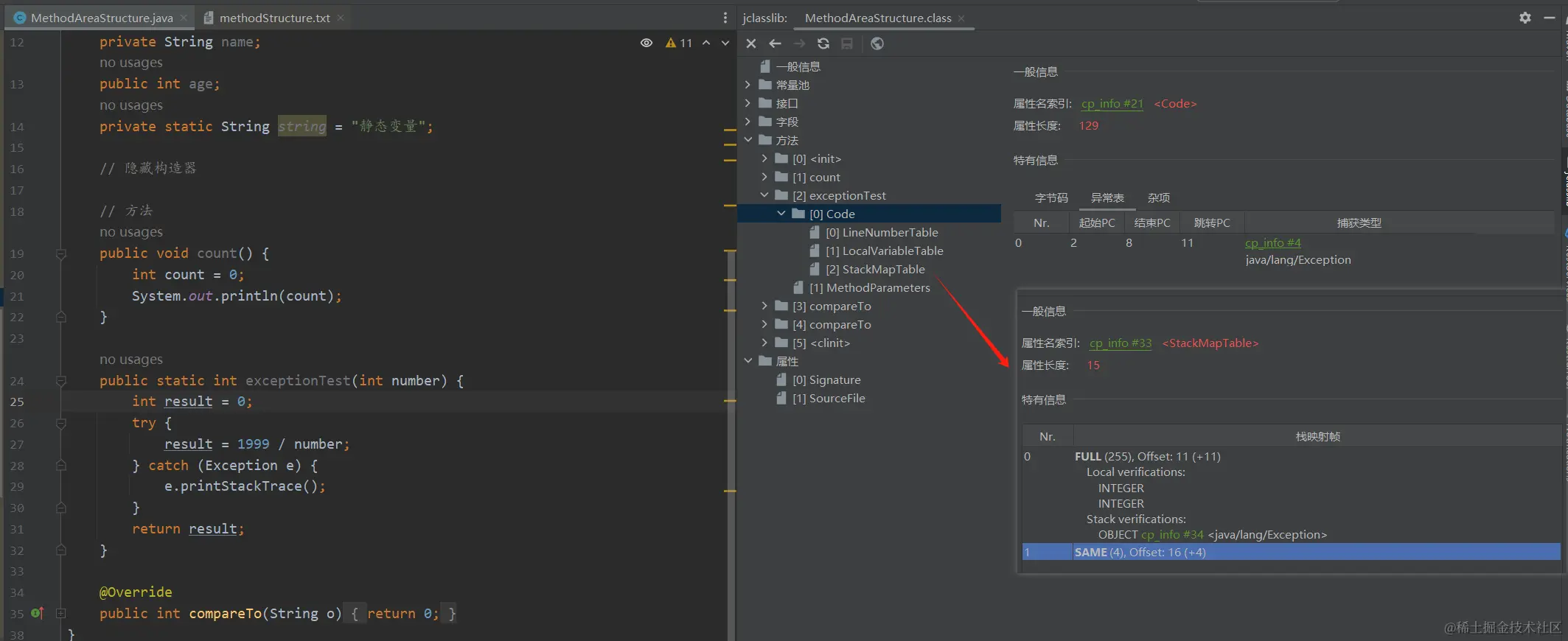Select [0] Signature attribute
The width and height of the screenshot is (1568, 641).
click(826, 379)
